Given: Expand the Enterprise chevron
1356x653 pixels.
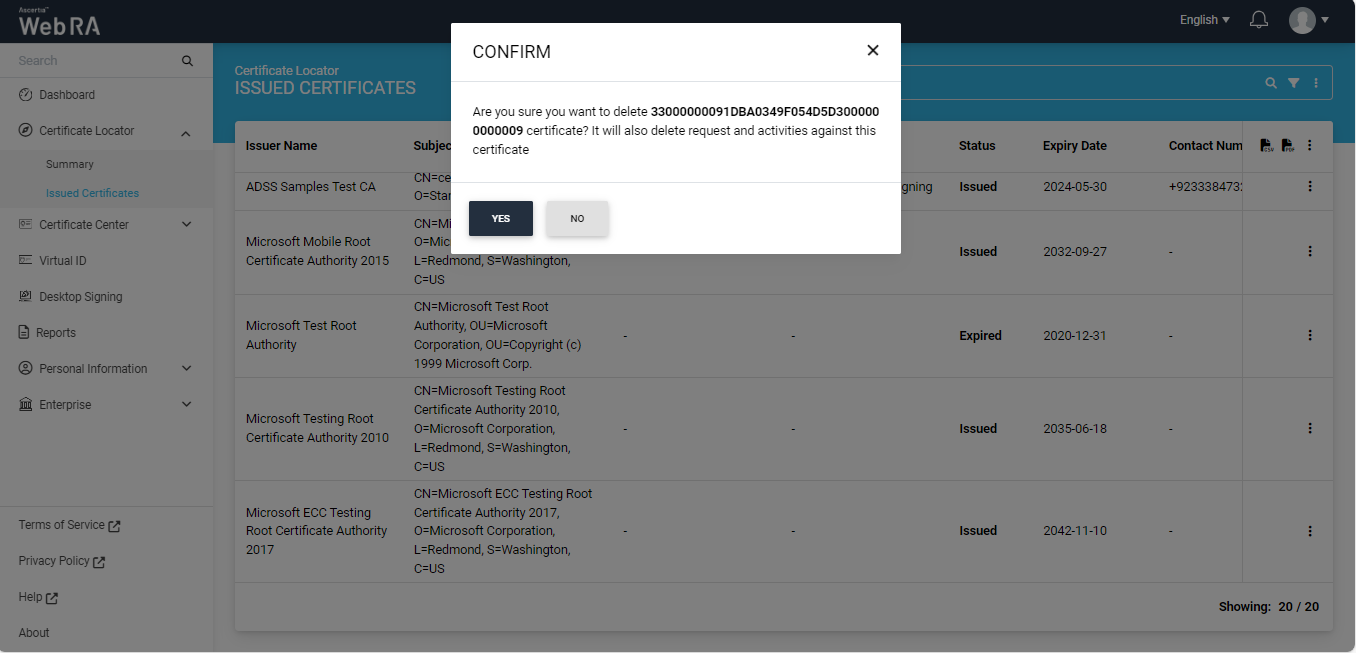Looking at the screenshot, I should click(x=186, y=405).
